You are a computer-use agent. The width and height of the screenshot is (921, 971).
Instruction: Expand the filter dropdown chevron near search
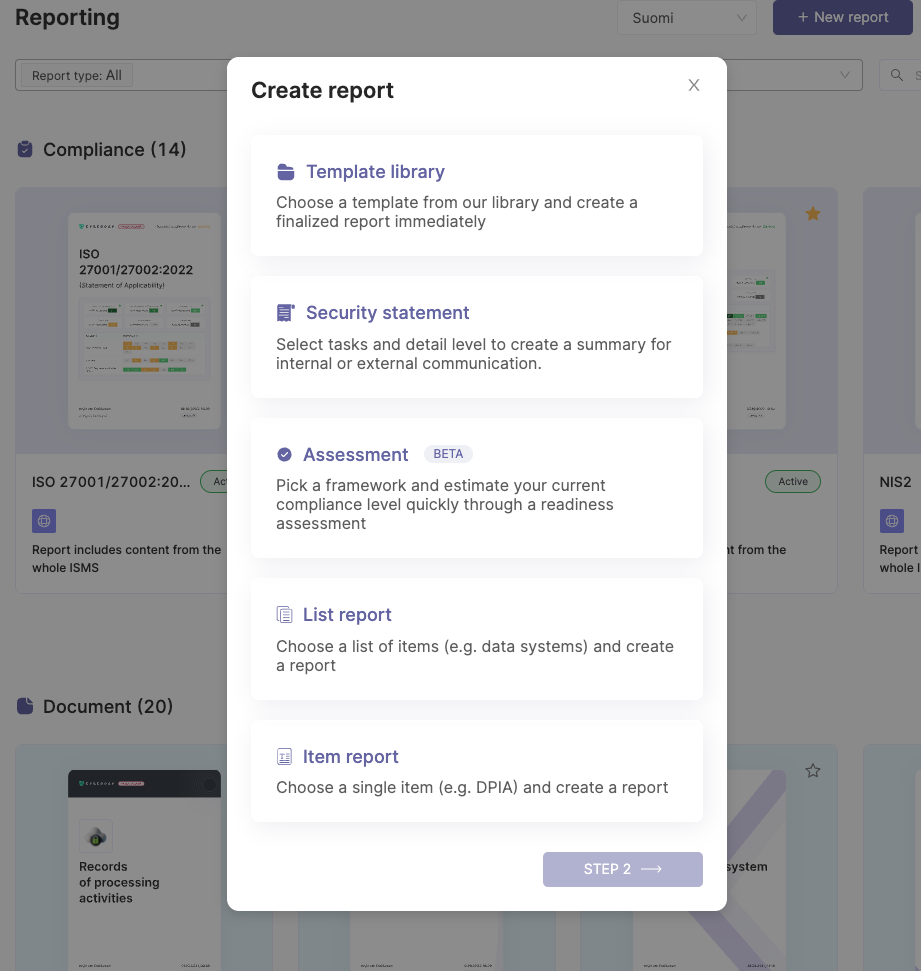[x=845, y=75]
